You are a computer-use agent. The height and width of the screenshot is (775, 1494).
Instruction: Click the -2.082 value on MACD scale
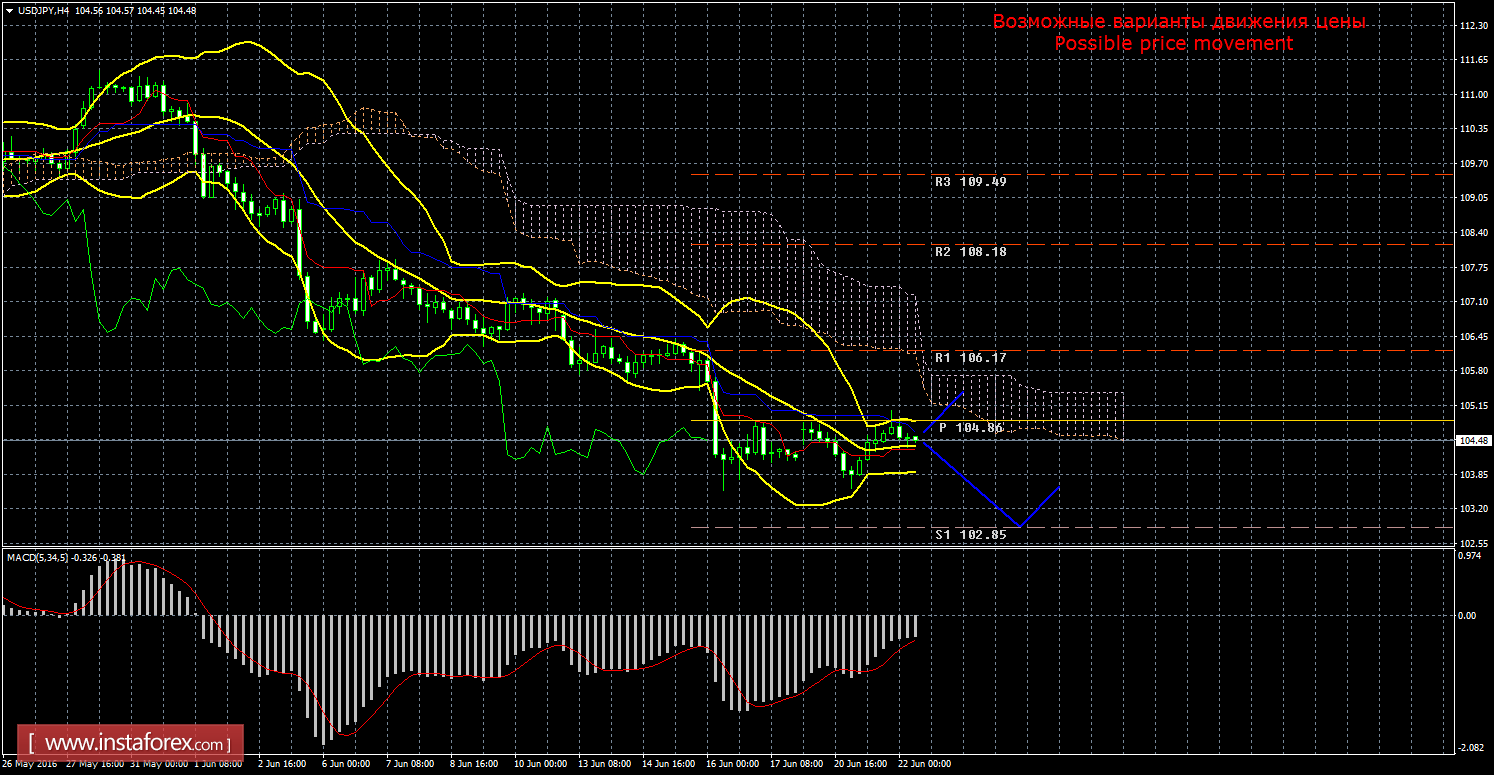pos(1468,747)
